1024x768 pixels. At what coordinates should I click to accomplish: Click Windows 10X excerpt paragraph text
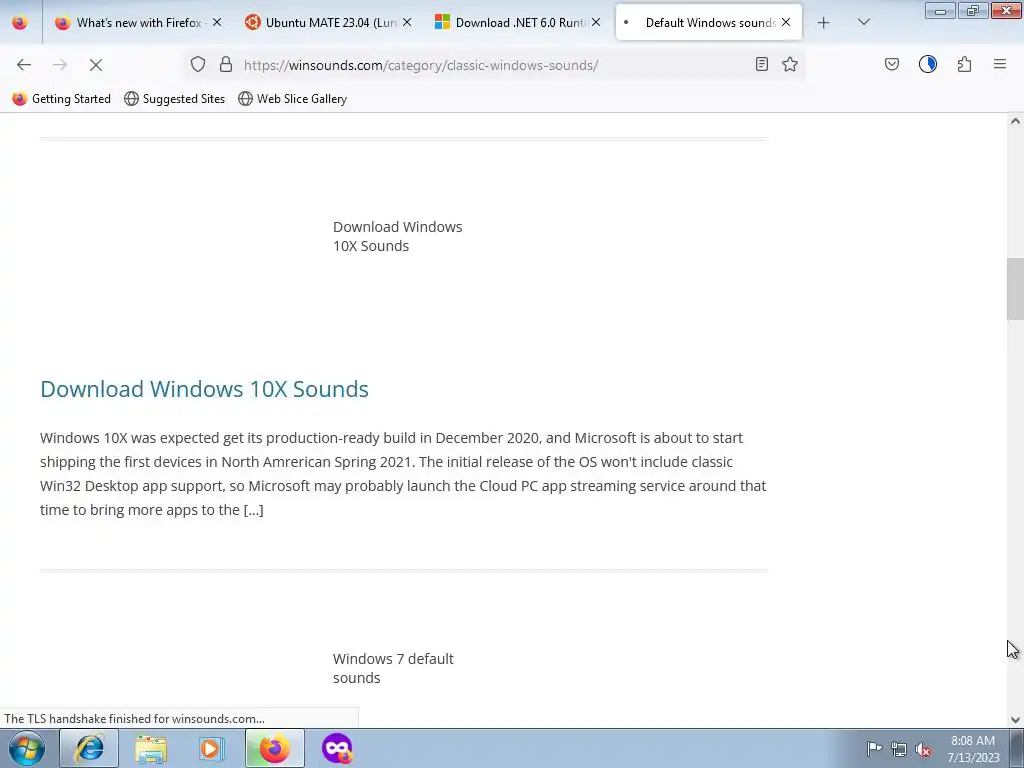(x=403, y=473)
